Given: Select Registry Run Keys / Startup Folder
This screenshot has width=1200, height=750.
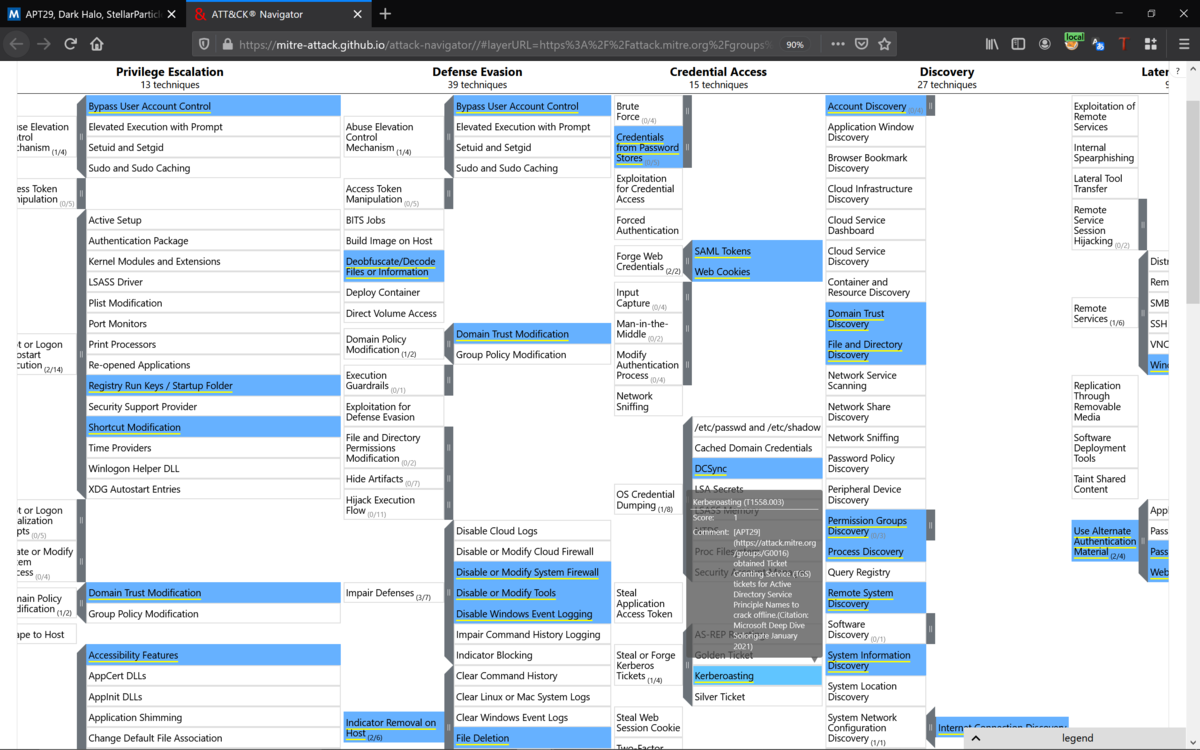Looking at the screenshot, I should [213, 386].
